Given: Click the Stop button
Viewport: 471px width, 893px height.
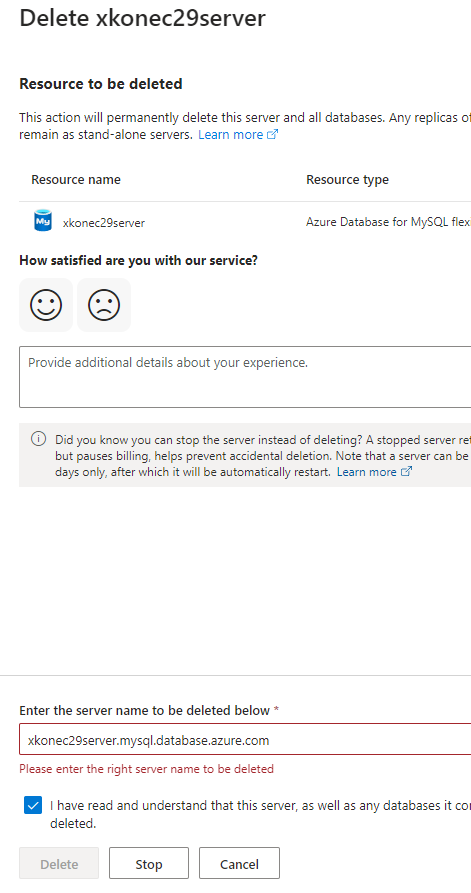Looking at the screenshot, I should pyautogui.click(x=149, y=864).
